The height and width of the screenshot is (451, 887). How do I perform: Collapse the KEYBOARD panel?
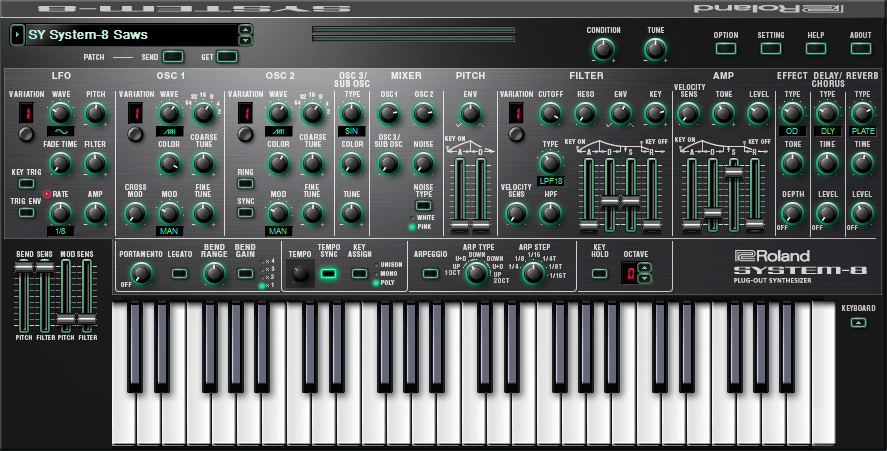click(x=858, y=323)
